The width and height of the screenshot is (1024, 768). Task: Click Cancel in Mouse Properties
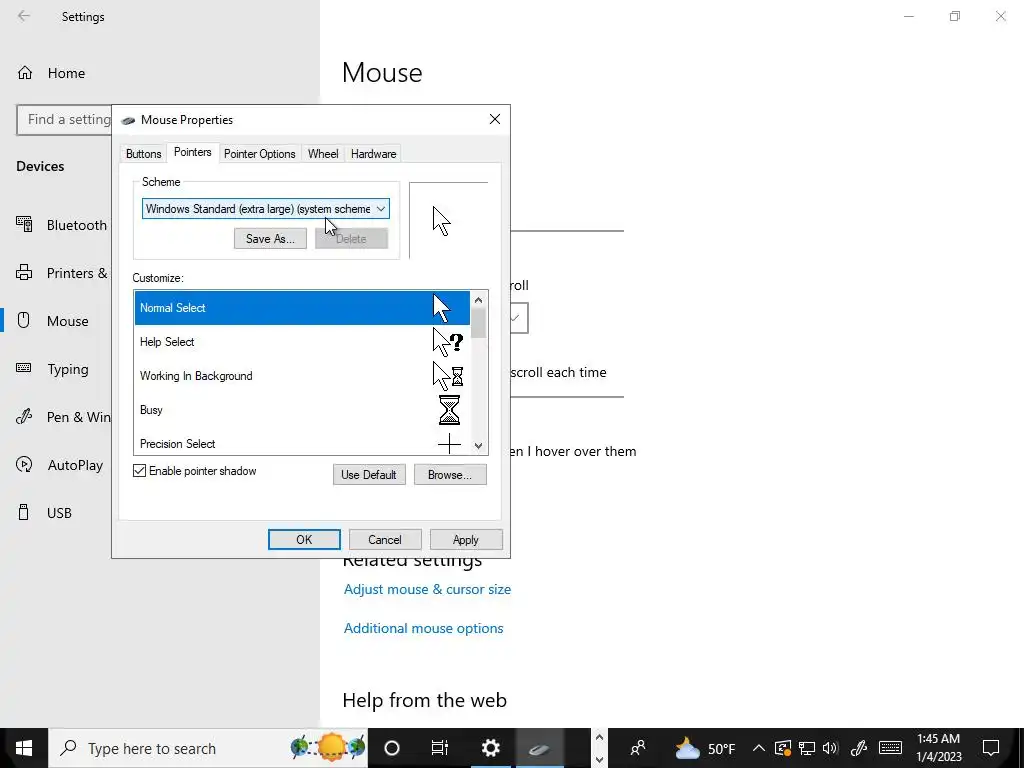pos(385,539)
